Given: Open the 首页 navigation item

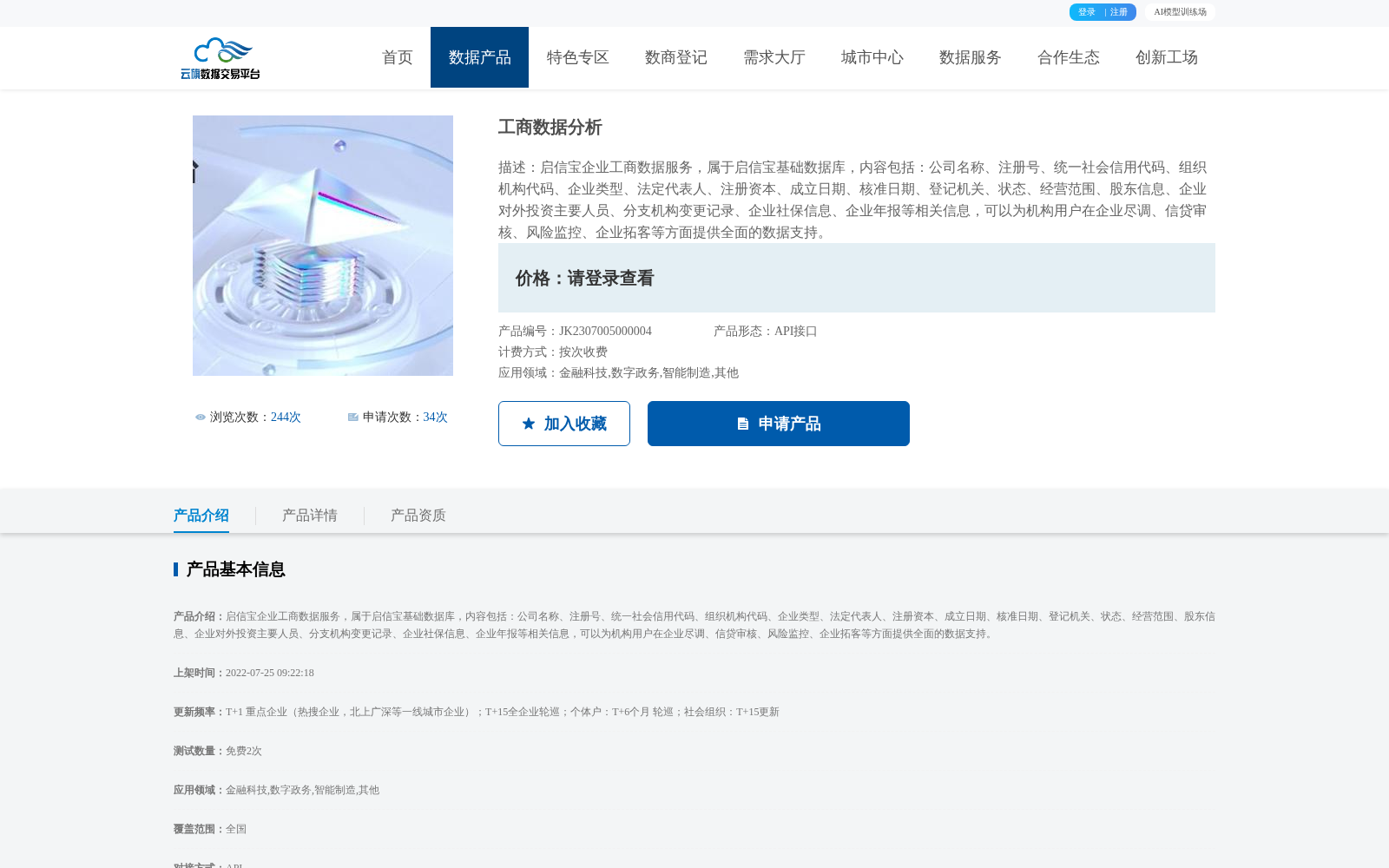Looking at the screenshot, I should coord(398,57).
